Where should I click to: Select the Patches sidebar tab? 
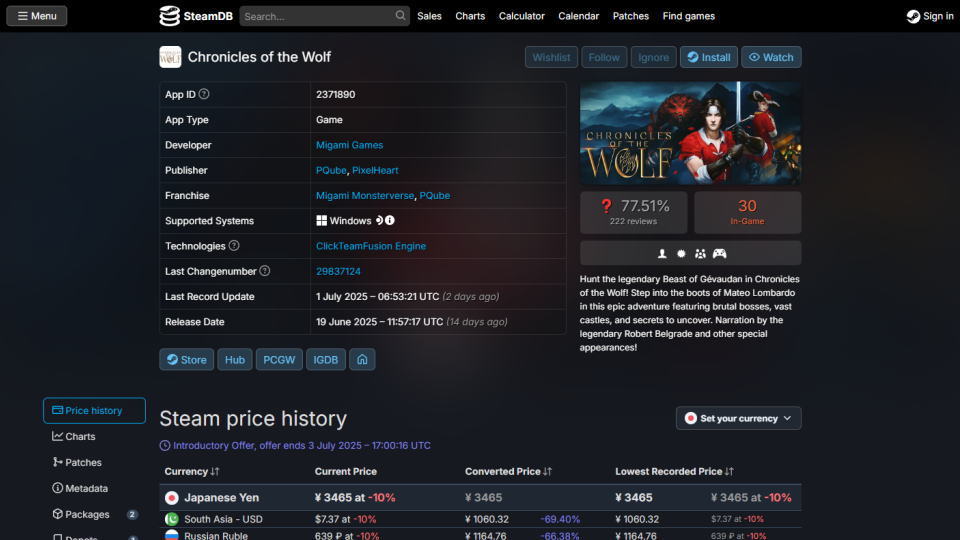tap(94, 462)
